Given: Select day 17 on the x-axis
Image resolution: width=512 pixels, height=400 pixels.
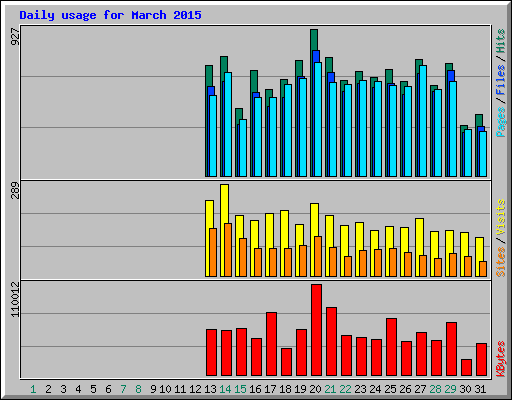Looking at the screenshot, I should click(270, 389).
